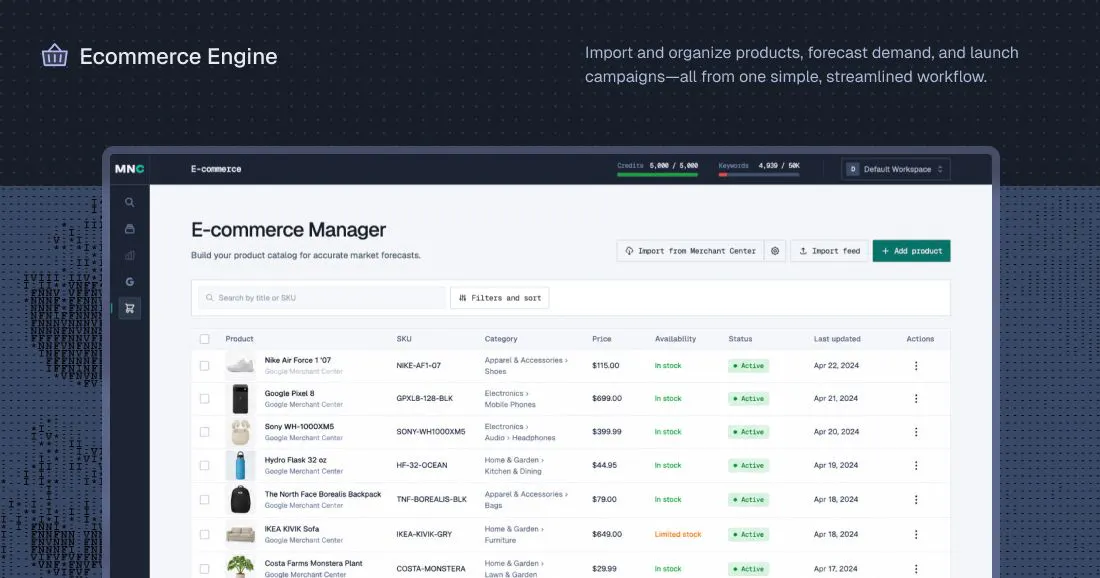
Task: Click the SKU COSTA-MONSTERA
Action: click(x=431, y=569)
